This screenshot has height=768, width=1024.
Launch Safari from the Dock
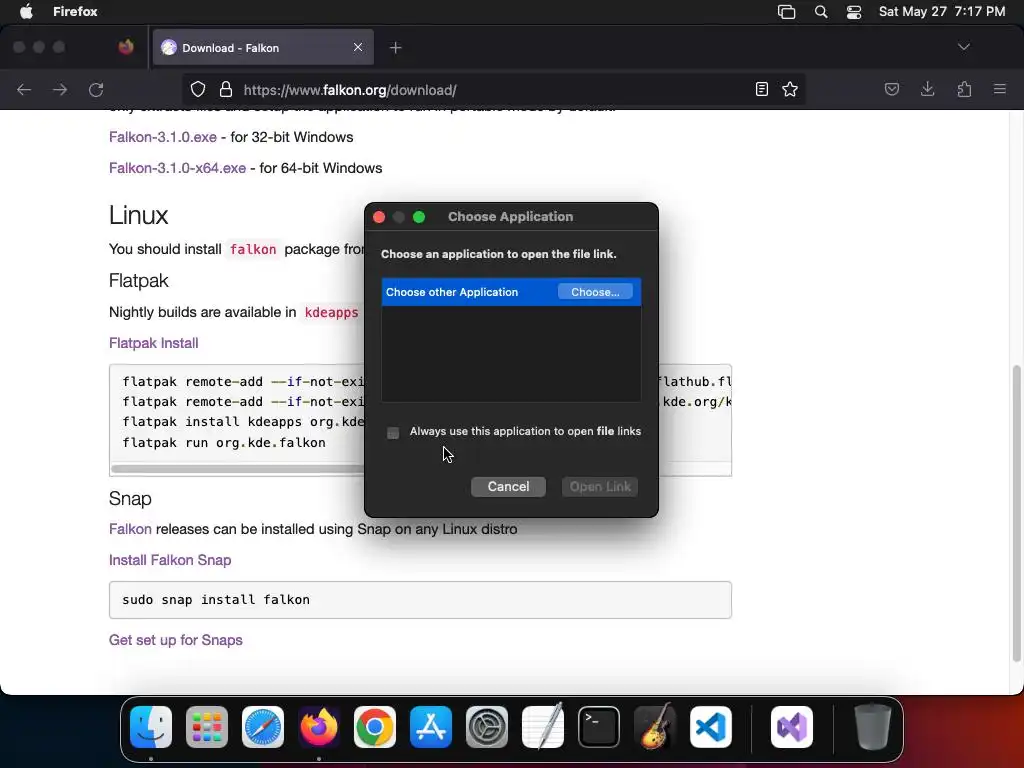pos(263,727)
